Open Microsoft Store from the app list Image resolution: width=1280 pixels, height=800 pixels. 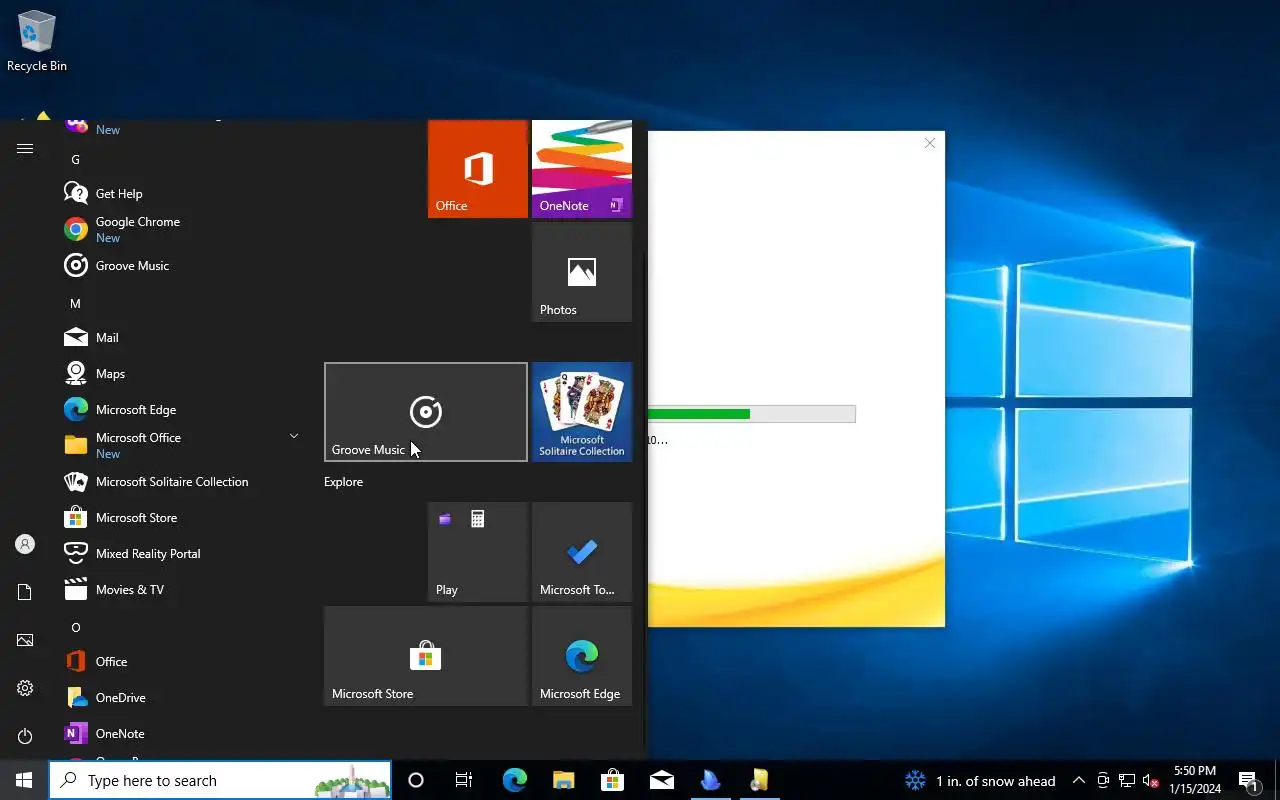coord(180,518)
